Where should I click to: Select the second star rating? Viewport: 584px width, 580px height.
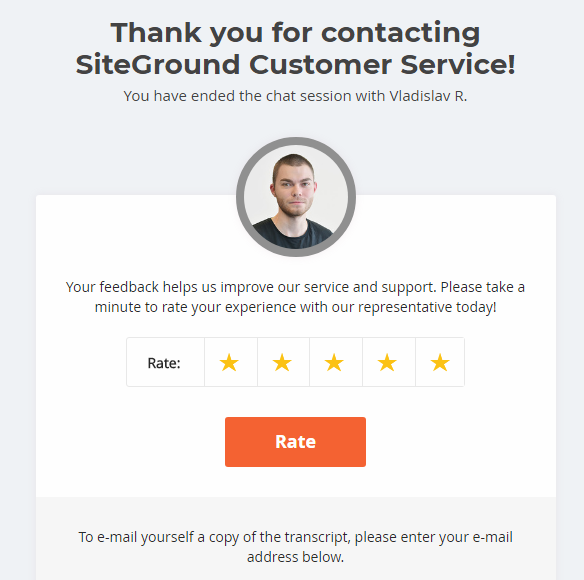tap(282, 362)
